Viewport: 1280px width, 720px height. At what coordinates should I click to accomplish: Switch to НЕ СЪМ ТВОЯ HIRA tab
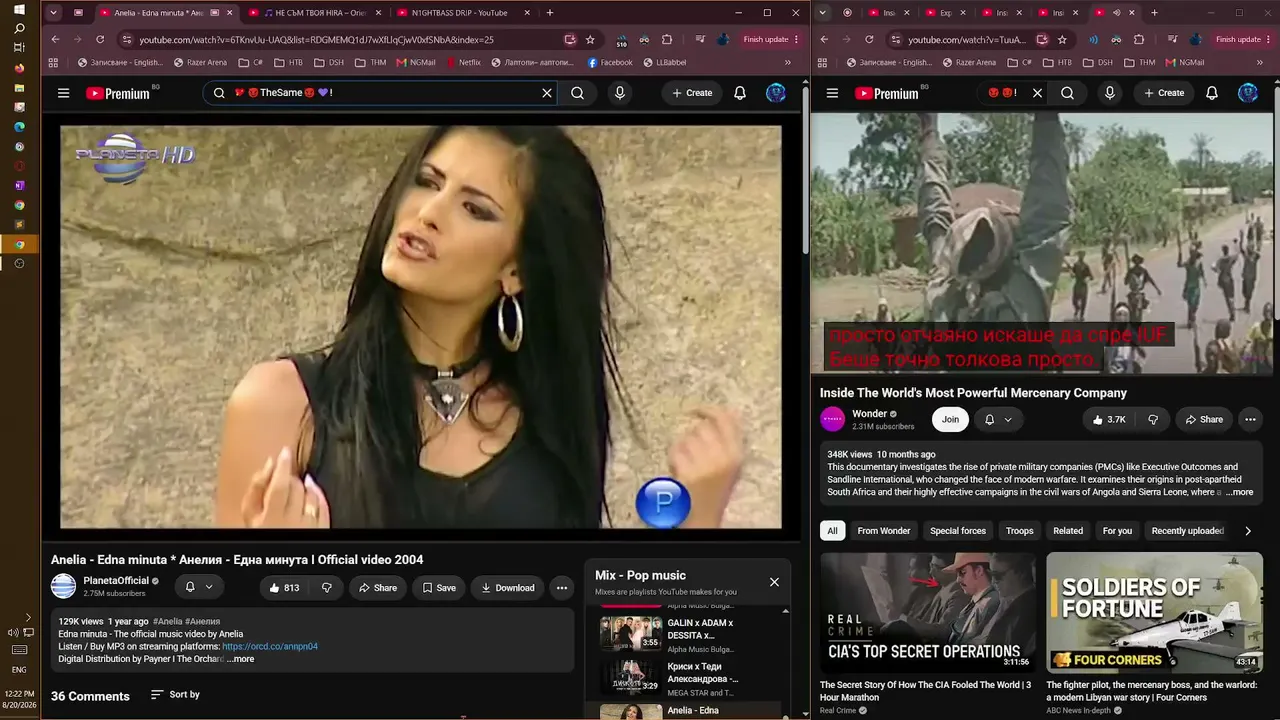click(x=314, y=13)
